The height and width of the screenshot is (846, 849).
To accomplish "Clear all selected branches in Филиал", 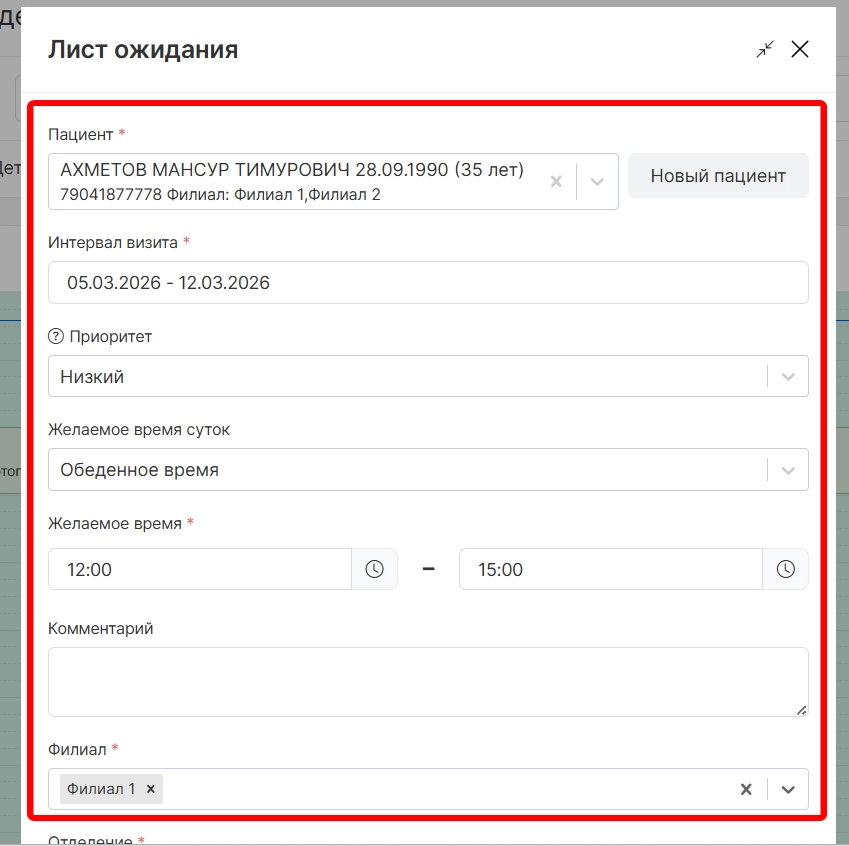I will [x=746, y=789].
